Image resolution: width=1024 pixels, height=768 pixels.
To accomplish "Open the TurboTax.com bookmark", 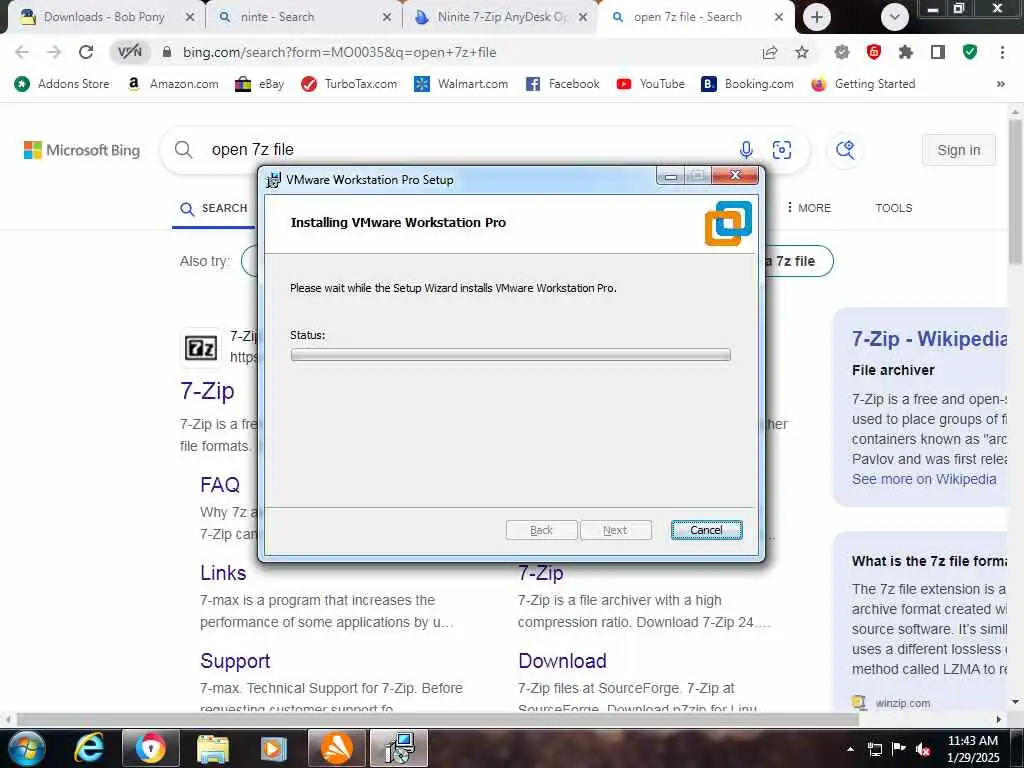I will (349, 84).
